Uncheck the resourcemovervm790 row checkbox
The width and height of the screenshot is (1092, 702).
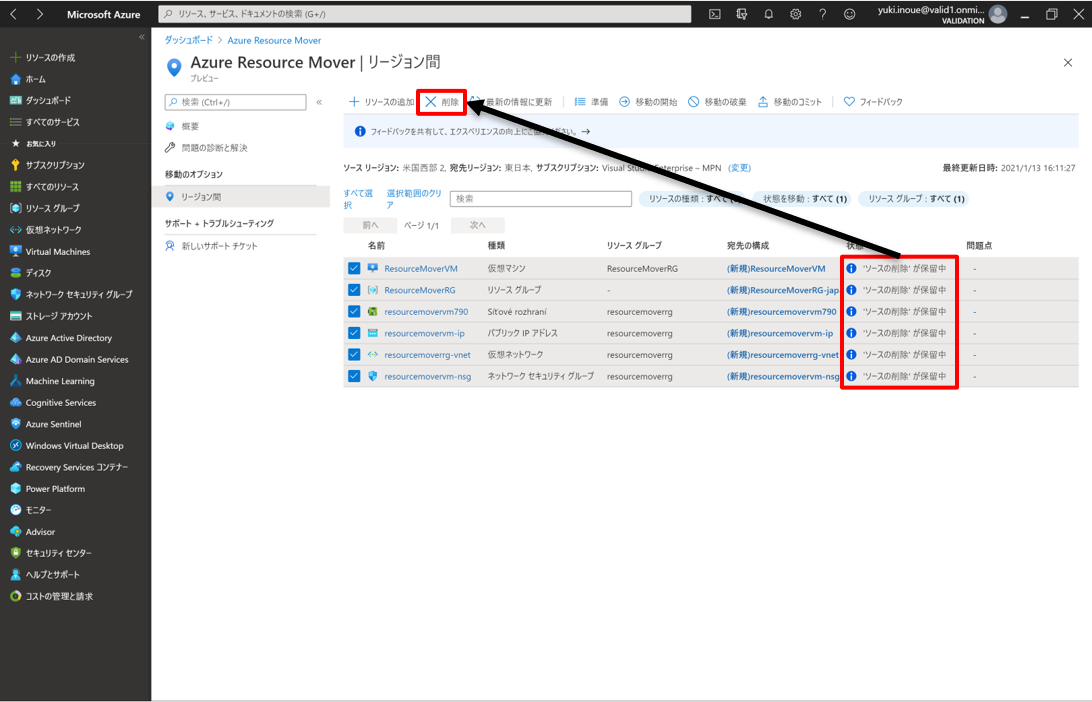click(354, 311)
